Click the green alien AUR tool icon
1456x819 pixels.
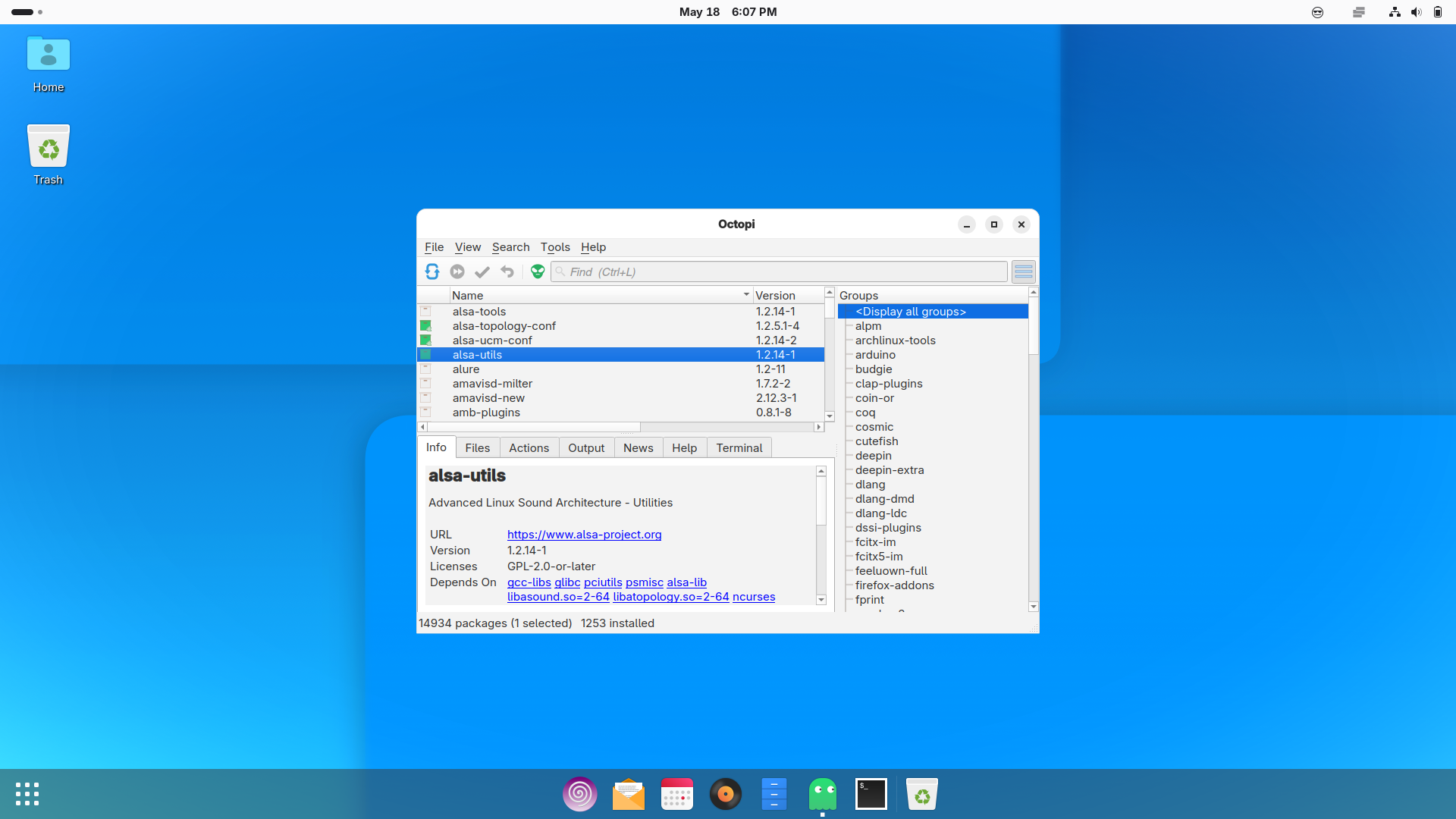tap(538, 271)
